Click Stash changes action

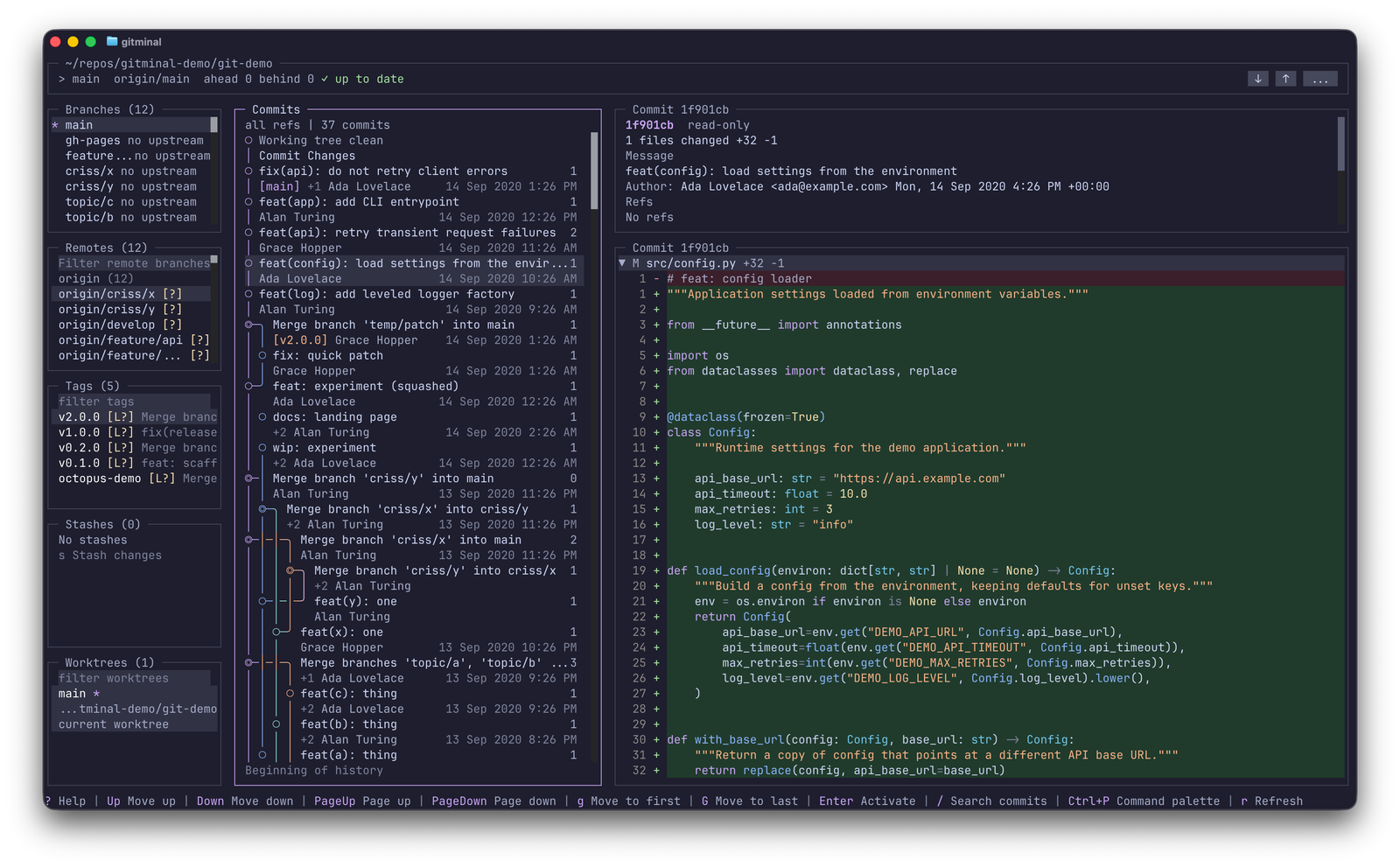point(110,556)
